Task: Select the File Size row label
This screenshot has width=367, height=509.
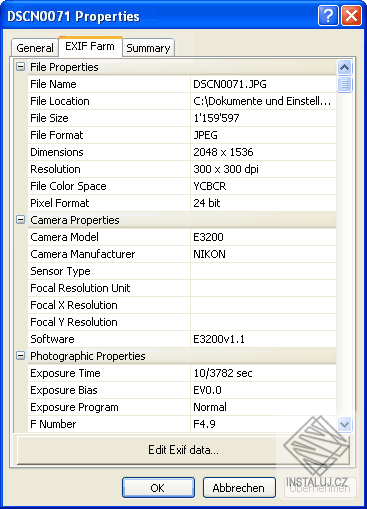Action: [49, 118]
